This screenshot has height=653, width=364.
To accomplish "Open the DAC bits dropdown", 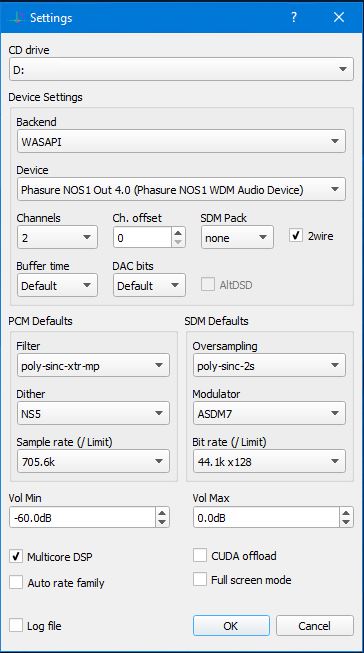I will coord(149,285).
